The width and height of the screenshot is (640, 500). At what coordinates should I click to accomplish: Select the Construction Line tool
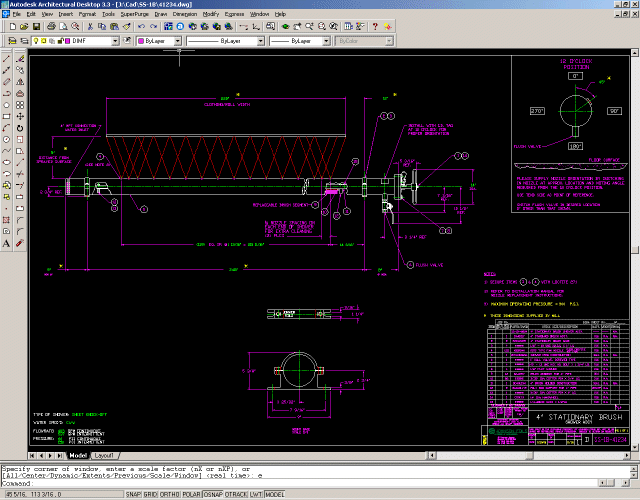[7, 70]
